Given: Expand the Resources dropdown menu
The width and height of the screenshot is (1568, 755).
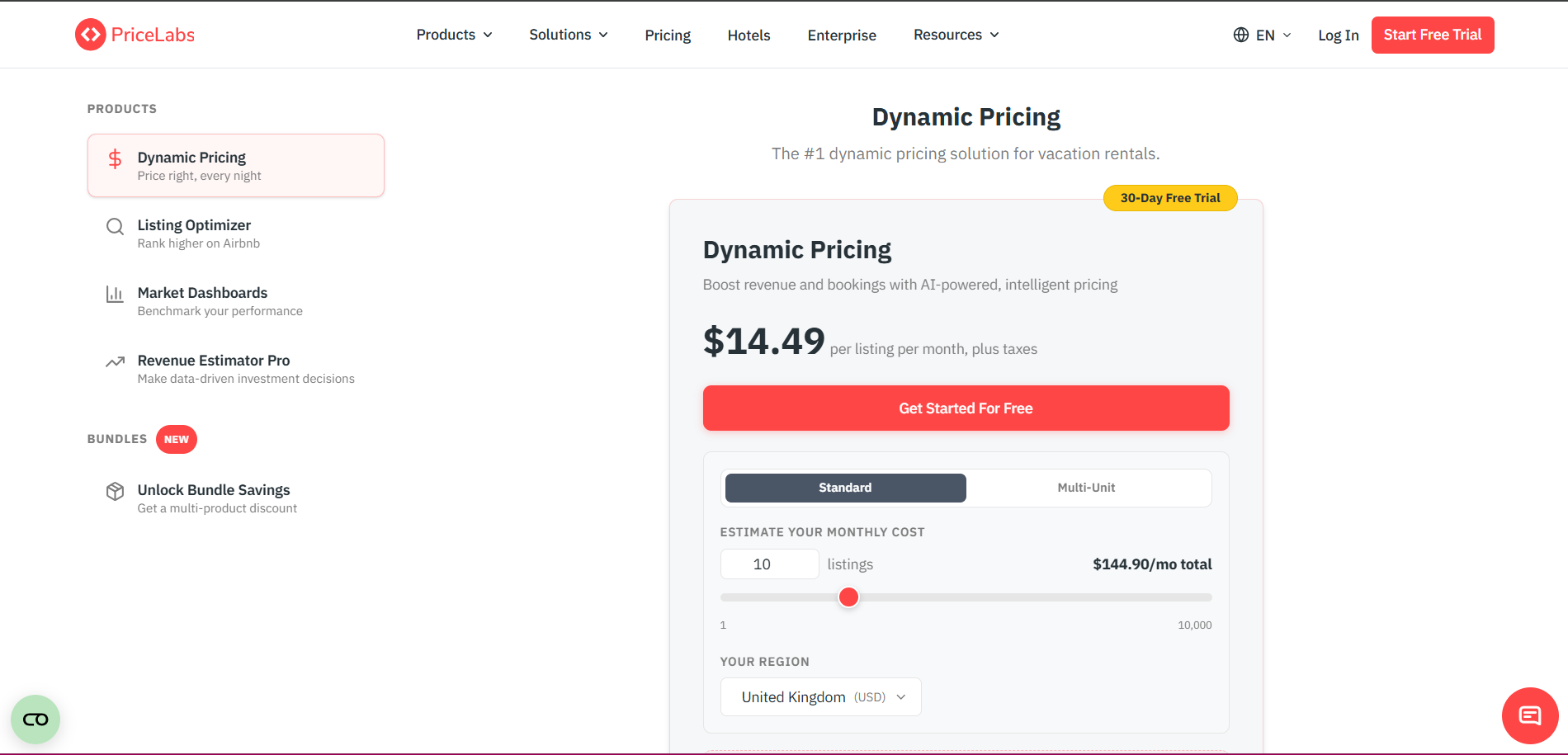Looking at the screenshot, I should point(956,35).
